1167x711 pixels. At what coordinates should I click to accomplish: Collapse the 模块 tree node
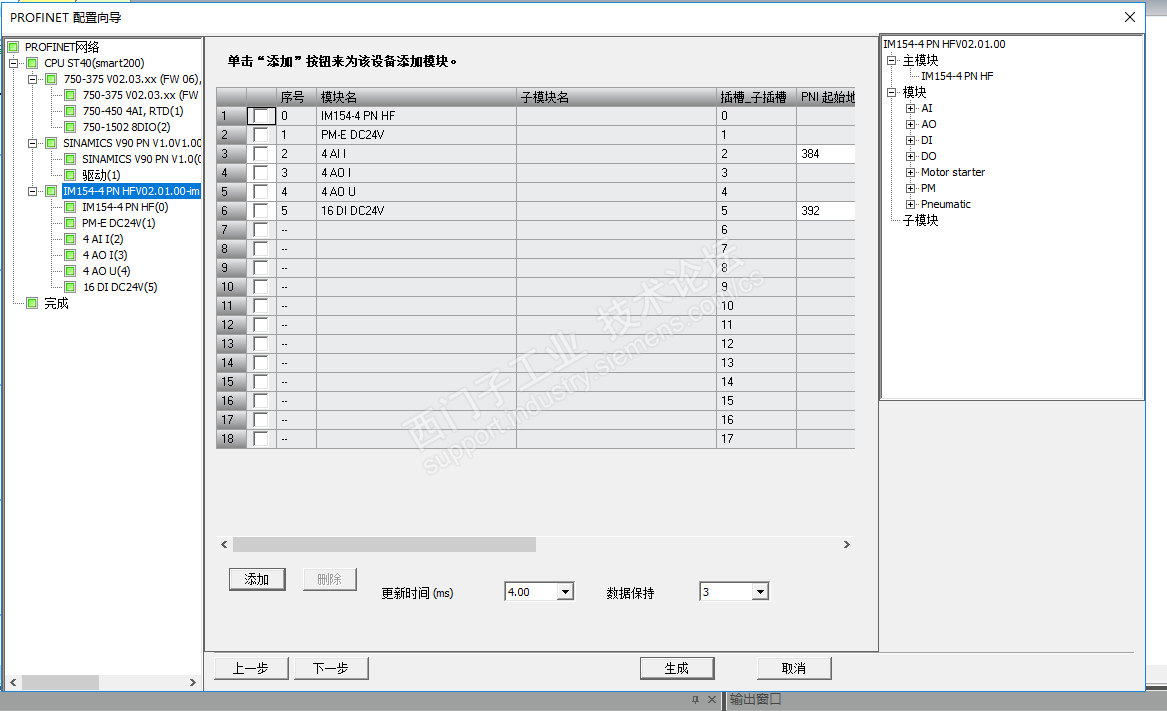892,92
